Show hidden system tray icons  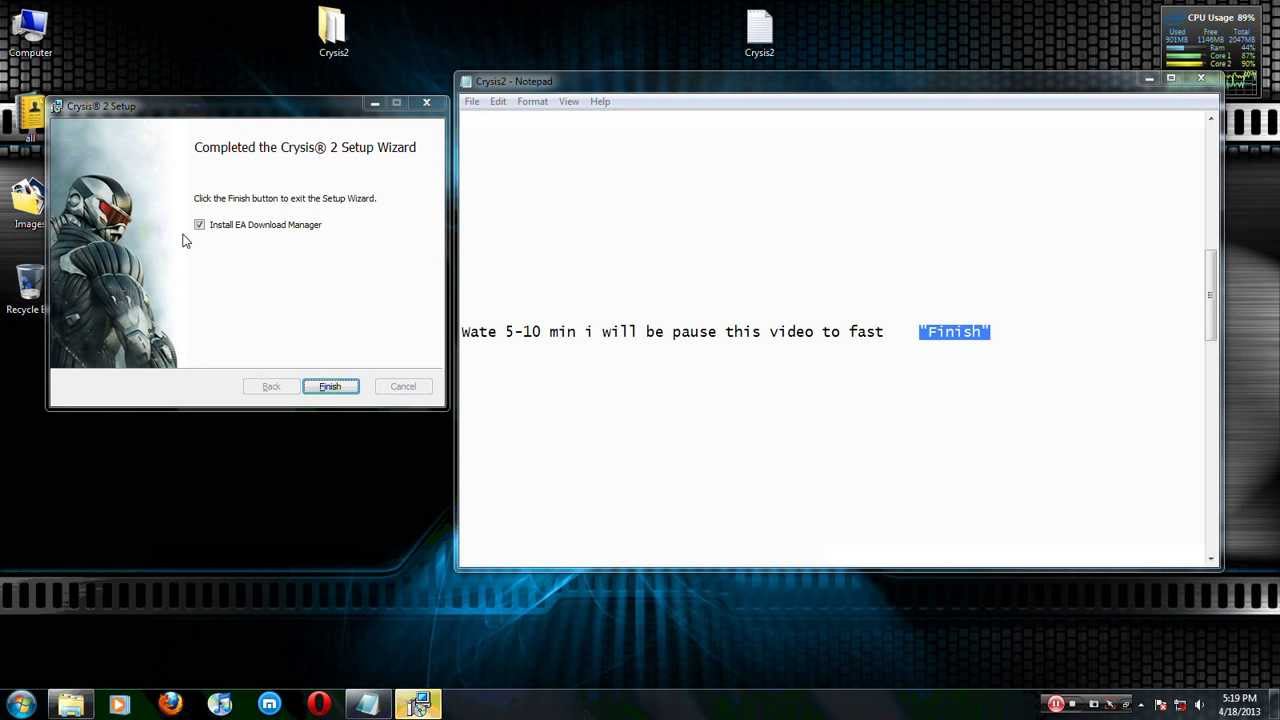tap(1141, 705)
